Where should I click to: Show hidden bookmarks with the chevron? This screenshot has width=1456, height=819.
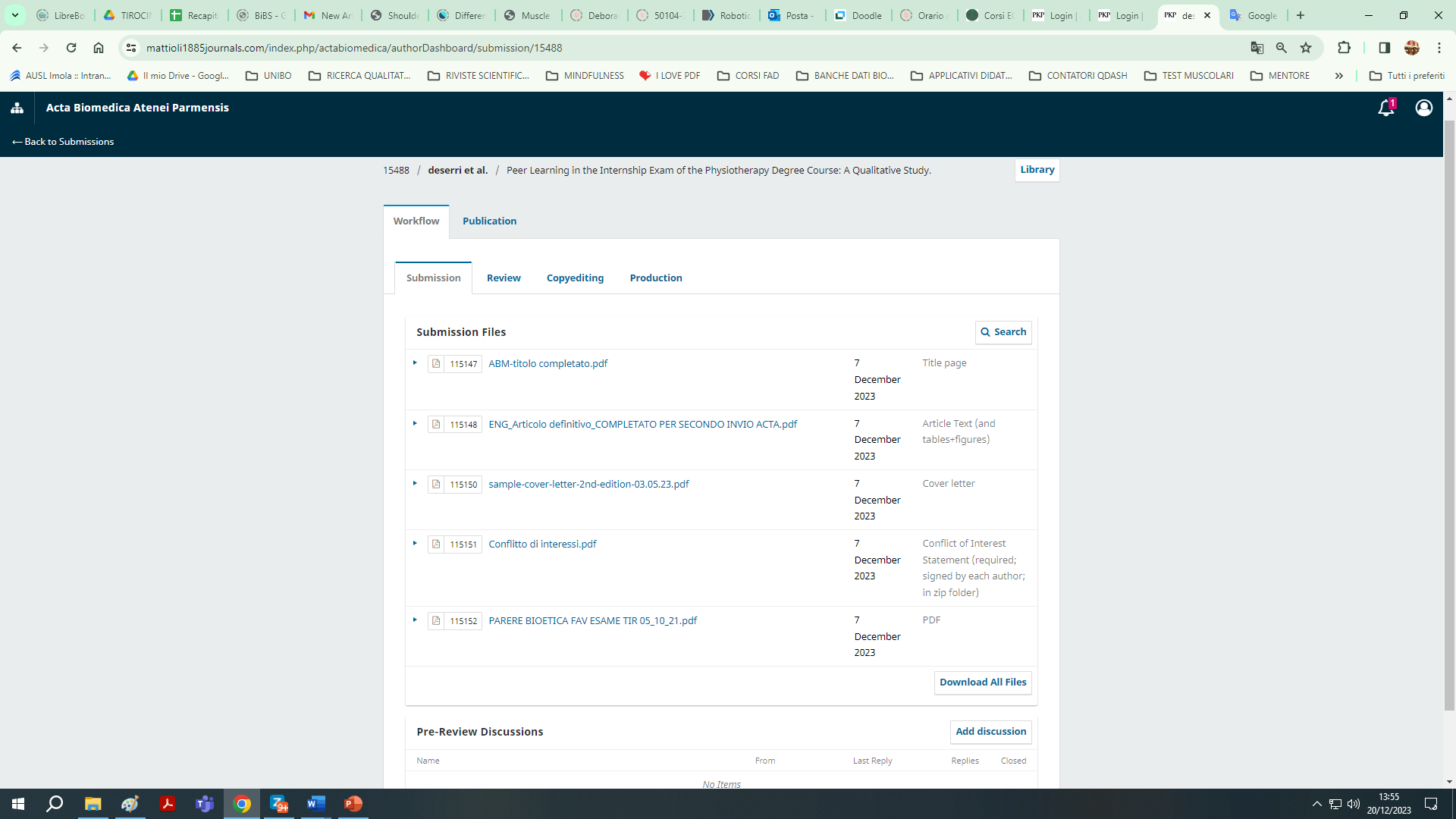coord(1339,76)
